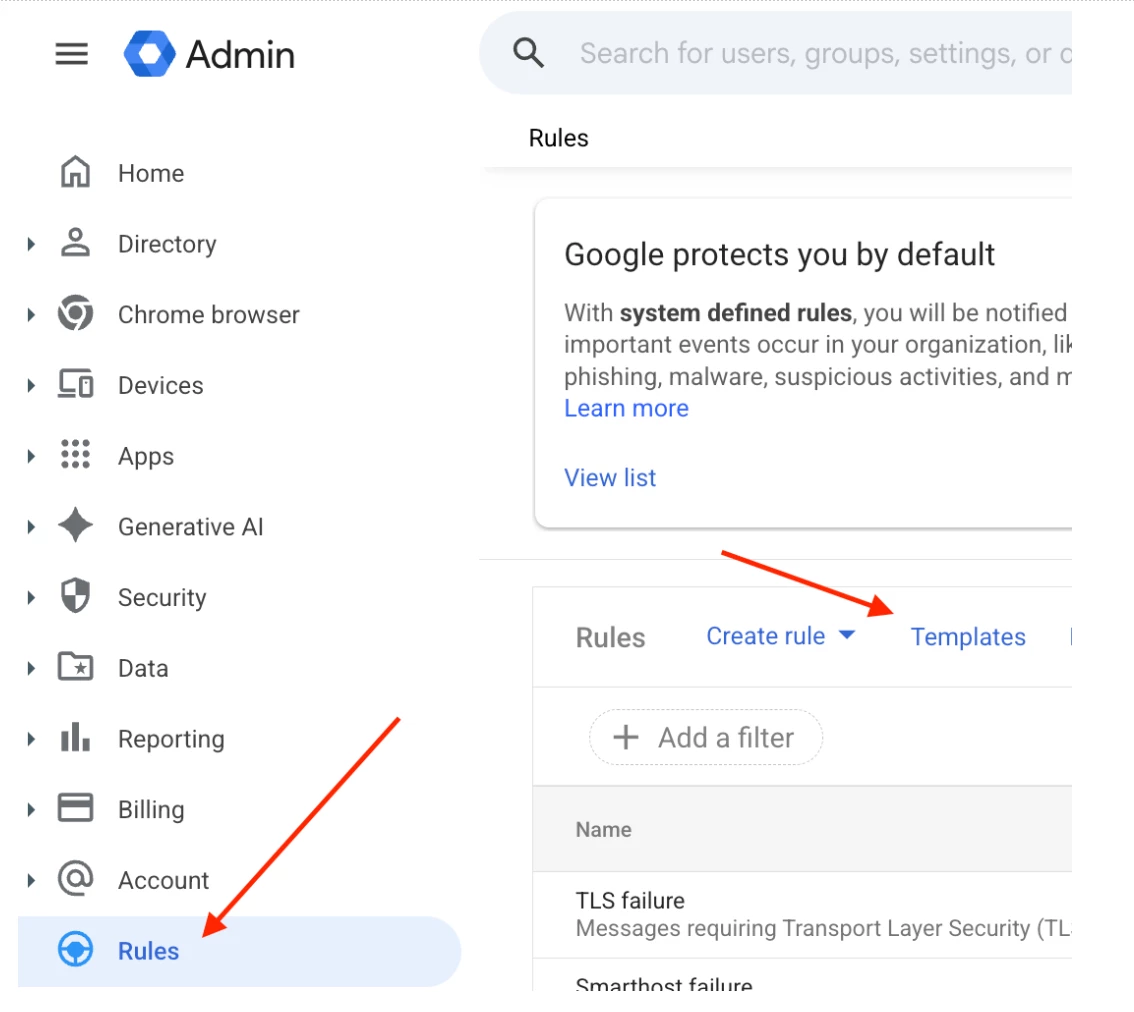Open the Data menu item
The width and height of the screenshot is (1134, 1012).
tap(142, 668)
